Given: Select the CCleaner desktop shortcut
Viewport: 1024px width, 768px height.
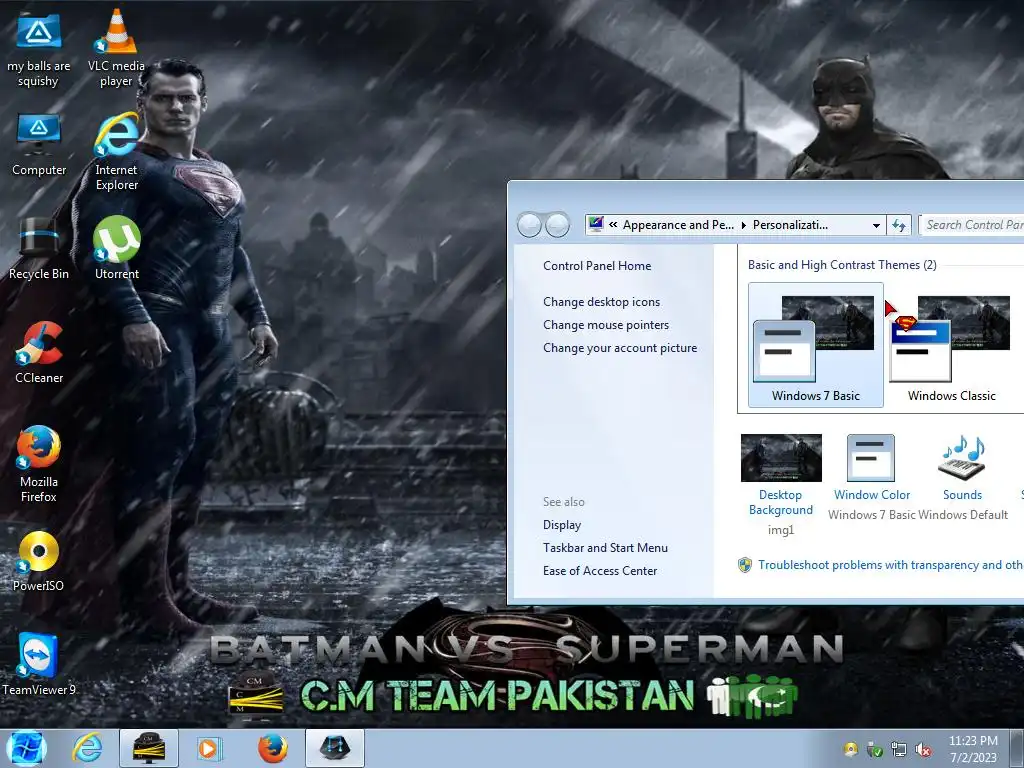Looking at the screenshot, I should (x=39, y=353).
